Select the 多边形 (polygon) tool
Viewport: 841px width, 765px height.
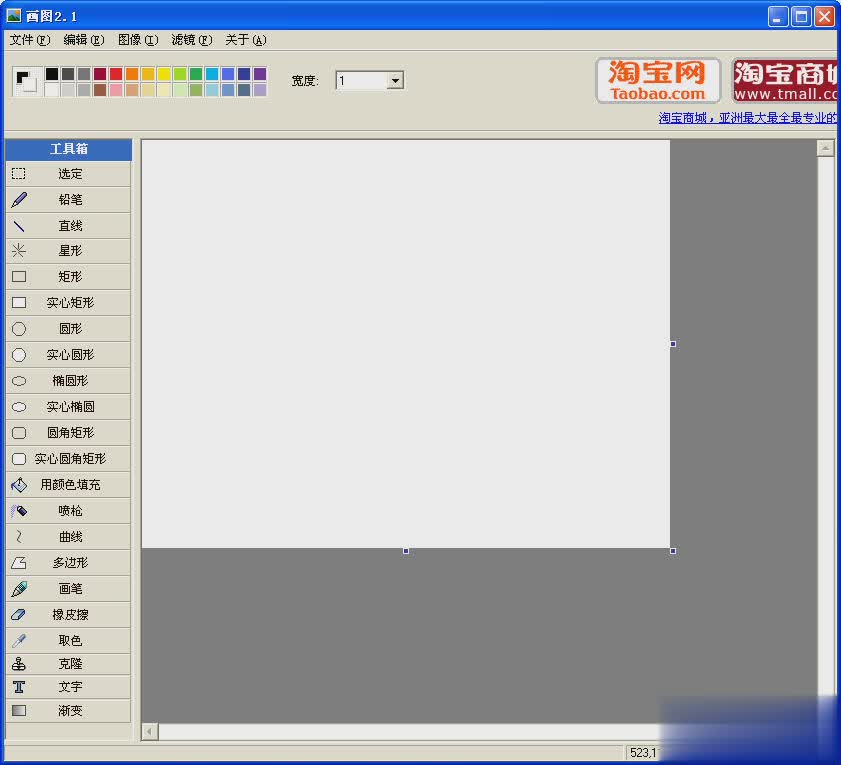(68, 562)
